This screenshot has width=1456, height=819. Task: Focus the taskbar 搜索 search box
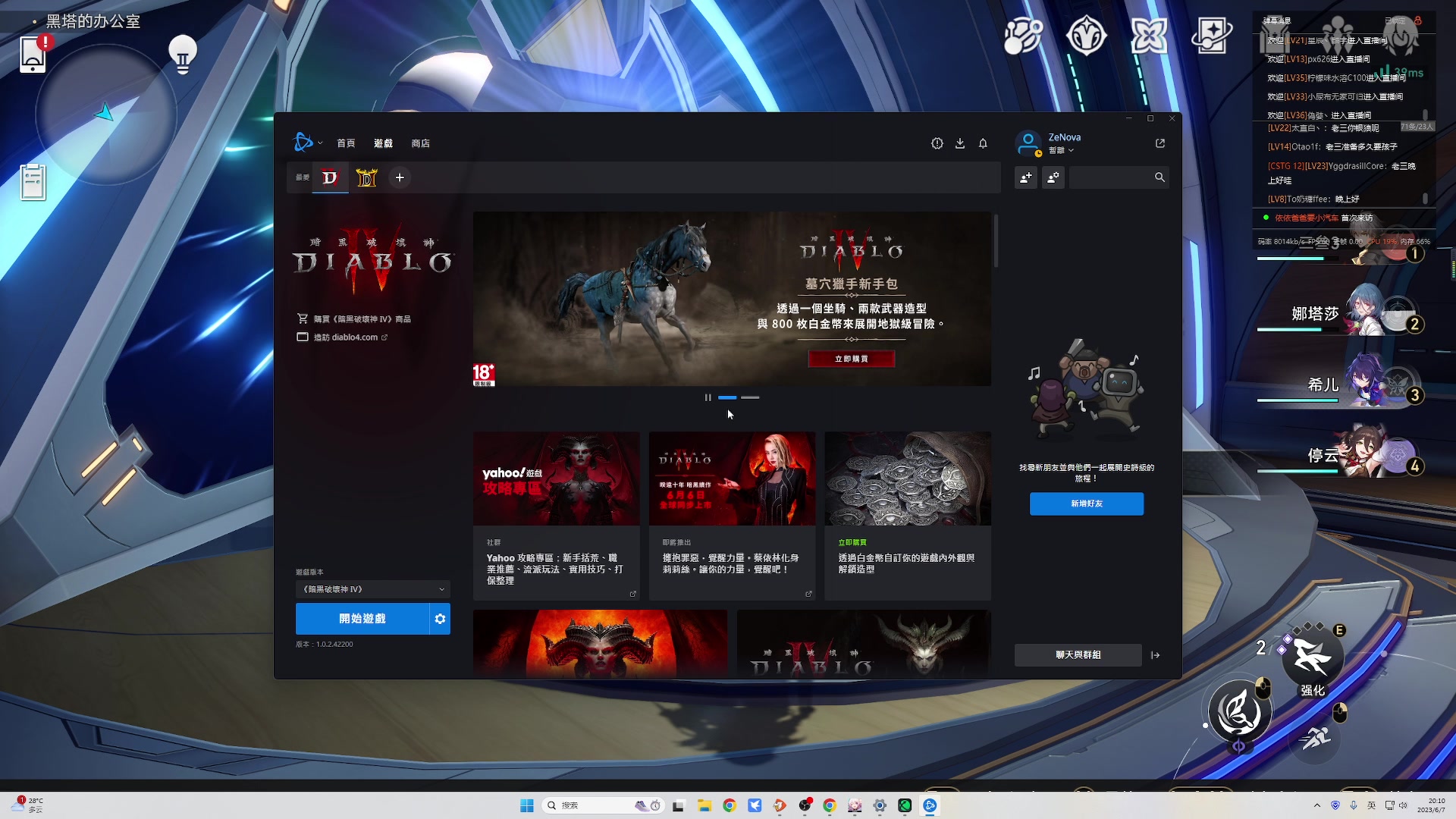(x=603, y=805)
